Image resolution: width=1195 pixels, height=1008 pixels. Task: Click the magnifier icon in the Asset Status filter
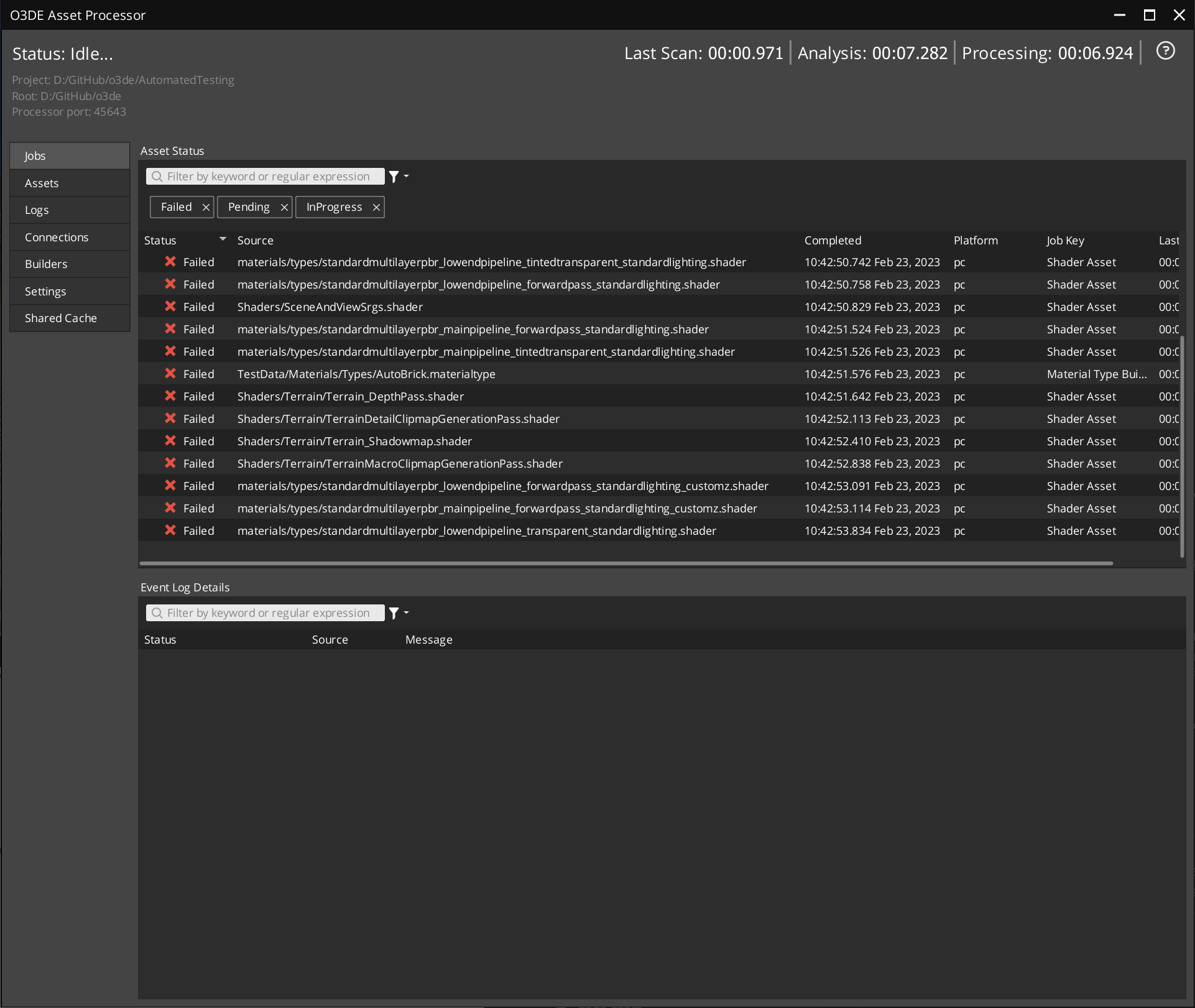[x=157, y=176]
